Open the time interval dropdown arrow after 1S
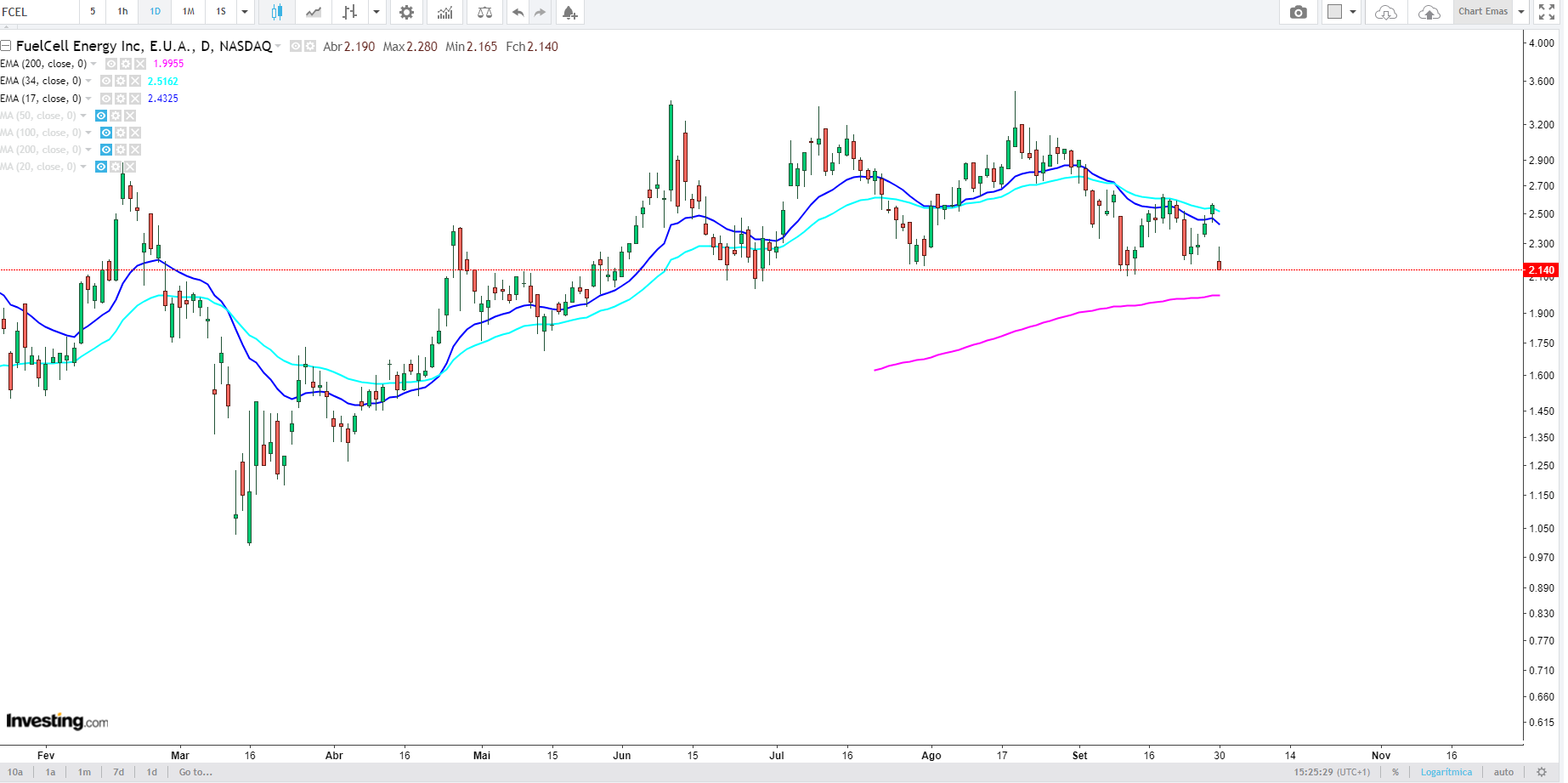The height and width of the screenshot is (783, 1568). point(245,12)
